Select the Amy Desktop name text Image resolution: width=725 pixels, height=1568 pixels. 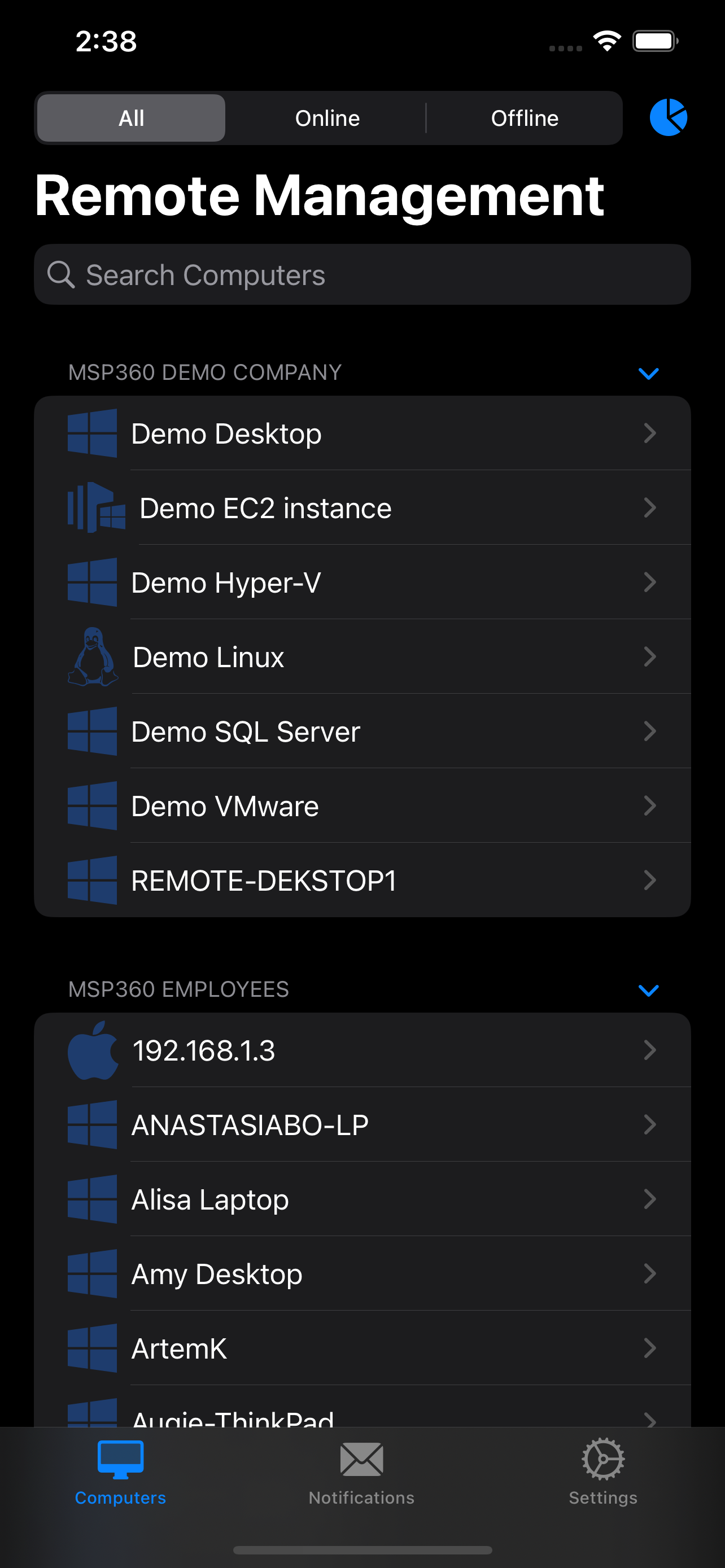click(217, 1275)
